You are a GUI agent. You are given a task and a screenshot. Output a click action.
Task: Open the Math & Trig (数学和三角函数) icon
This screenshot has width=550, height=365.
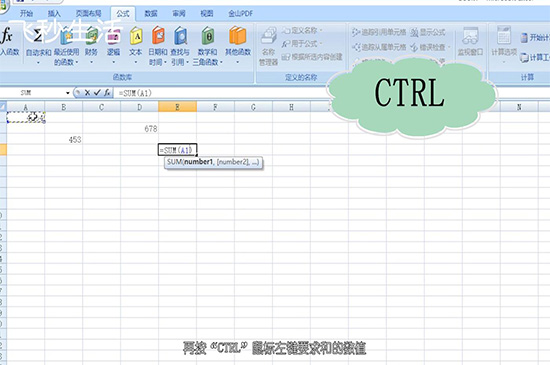(x=208, y=36)
